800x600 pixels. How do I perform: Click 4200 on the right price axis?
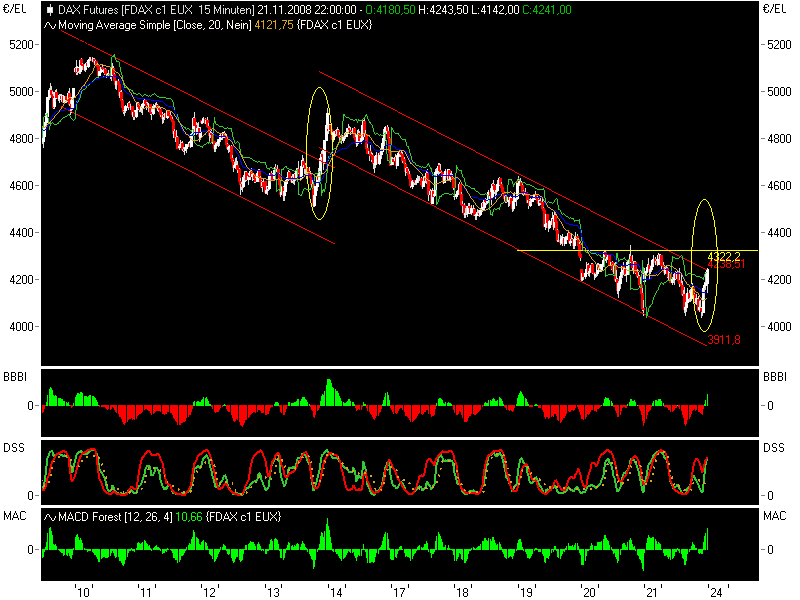[x=779, y=280]
